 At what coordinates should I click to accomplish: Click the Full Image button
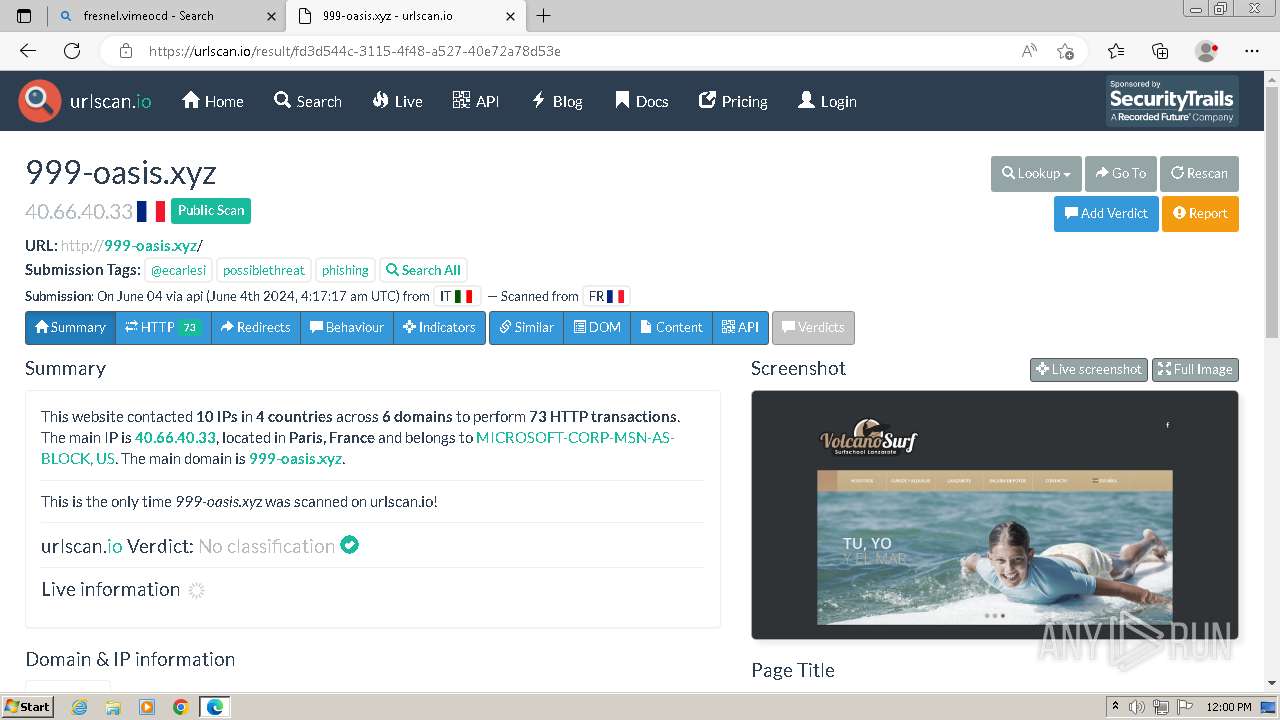coord(1195,369)
